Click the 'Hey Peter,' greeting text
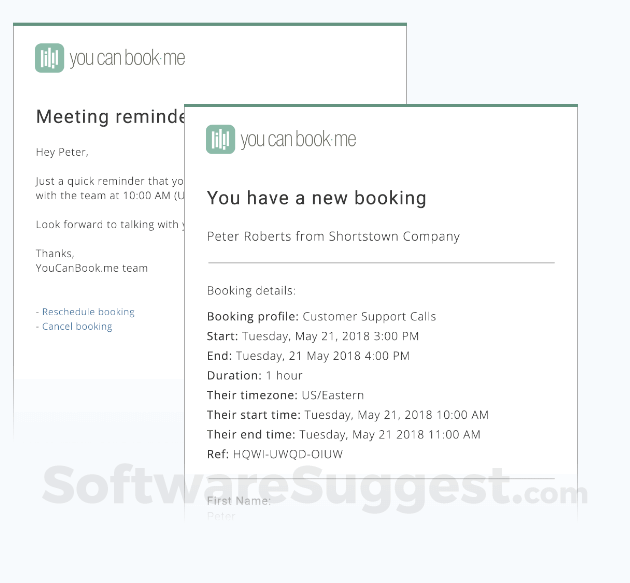Viewport: 630px width, 583px height. click(x=62, y=152)
